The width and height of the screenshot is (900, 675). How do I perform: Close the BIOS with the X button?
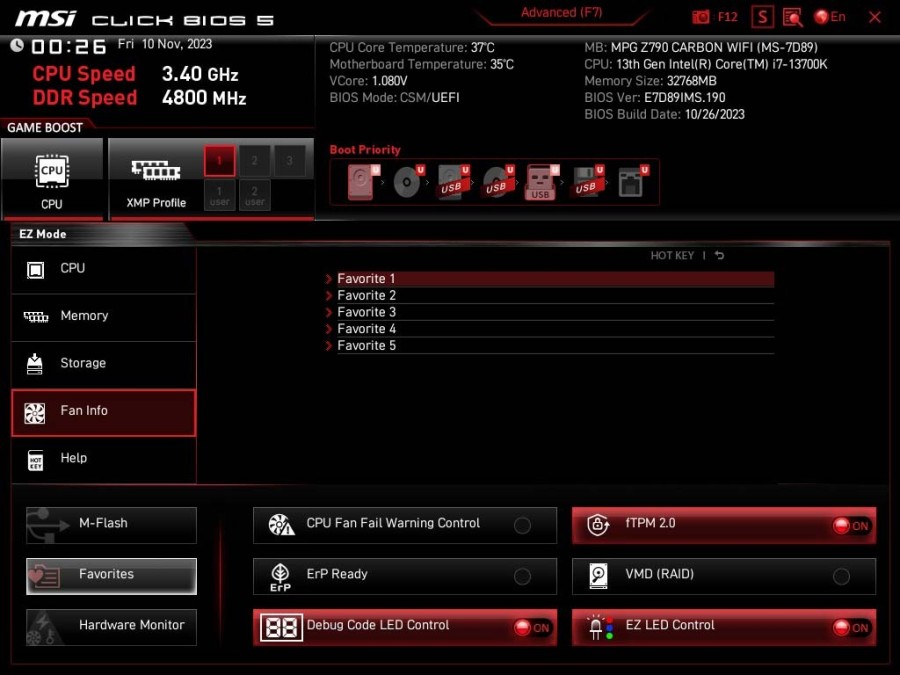[875, 17]
